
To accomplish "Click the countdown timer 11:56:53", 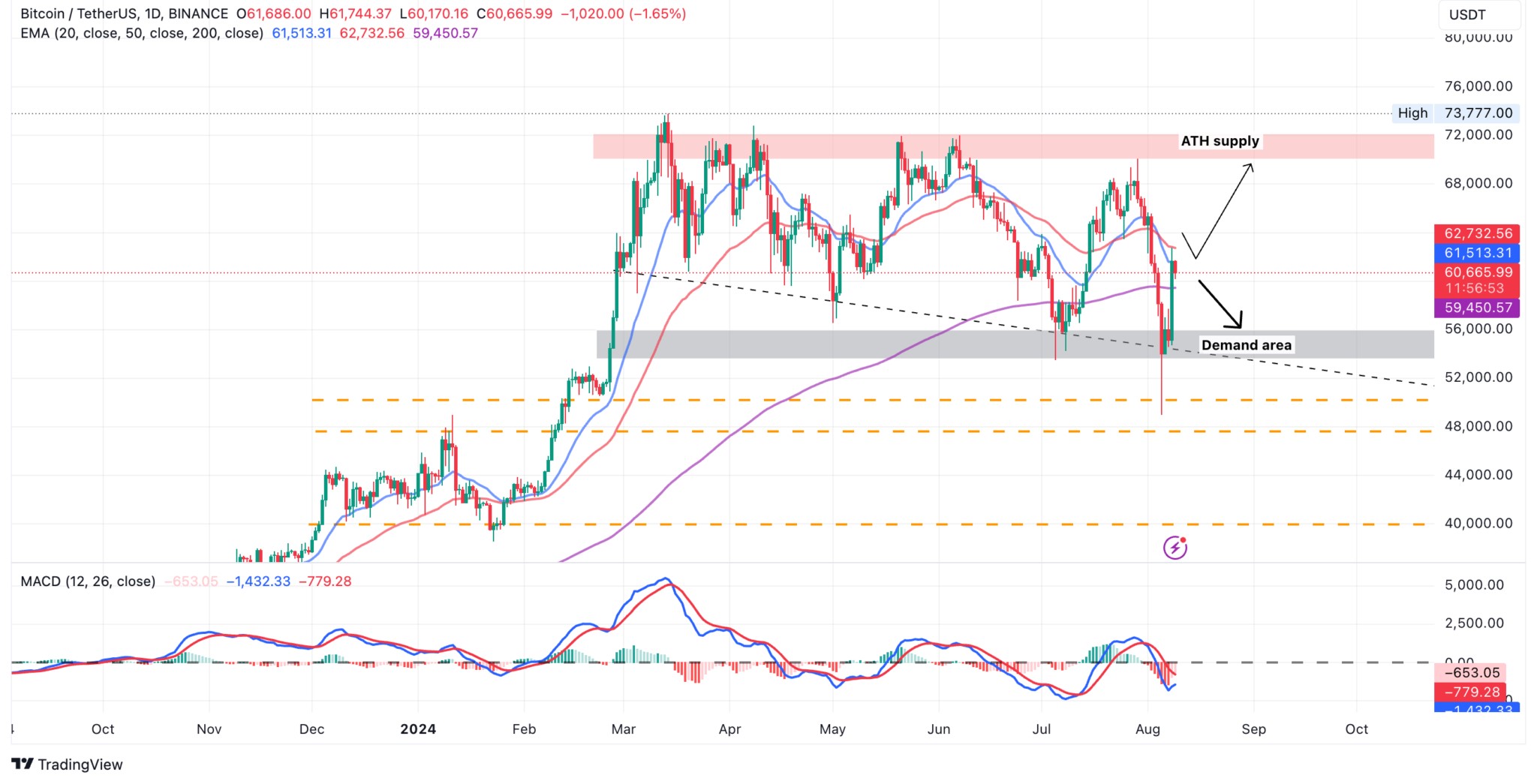I will (x=1475, y=289).
